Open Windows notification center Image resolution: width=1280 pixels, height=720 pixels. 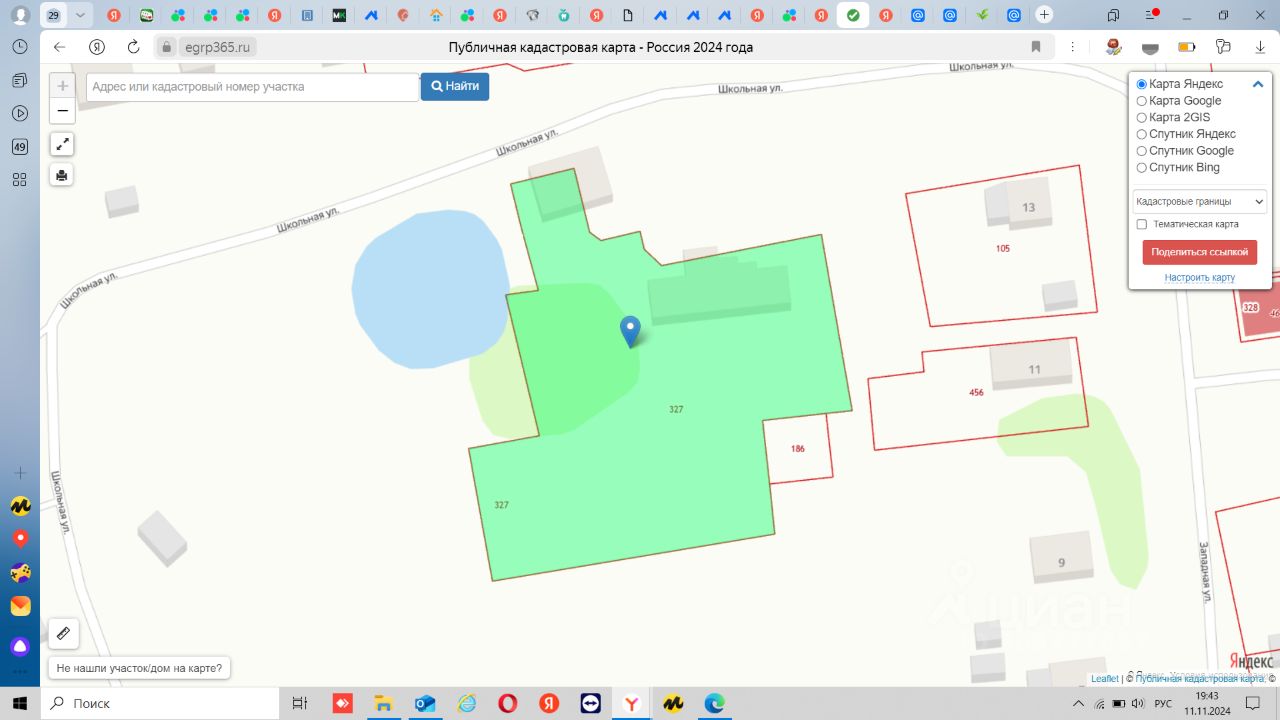(1252, 703)
